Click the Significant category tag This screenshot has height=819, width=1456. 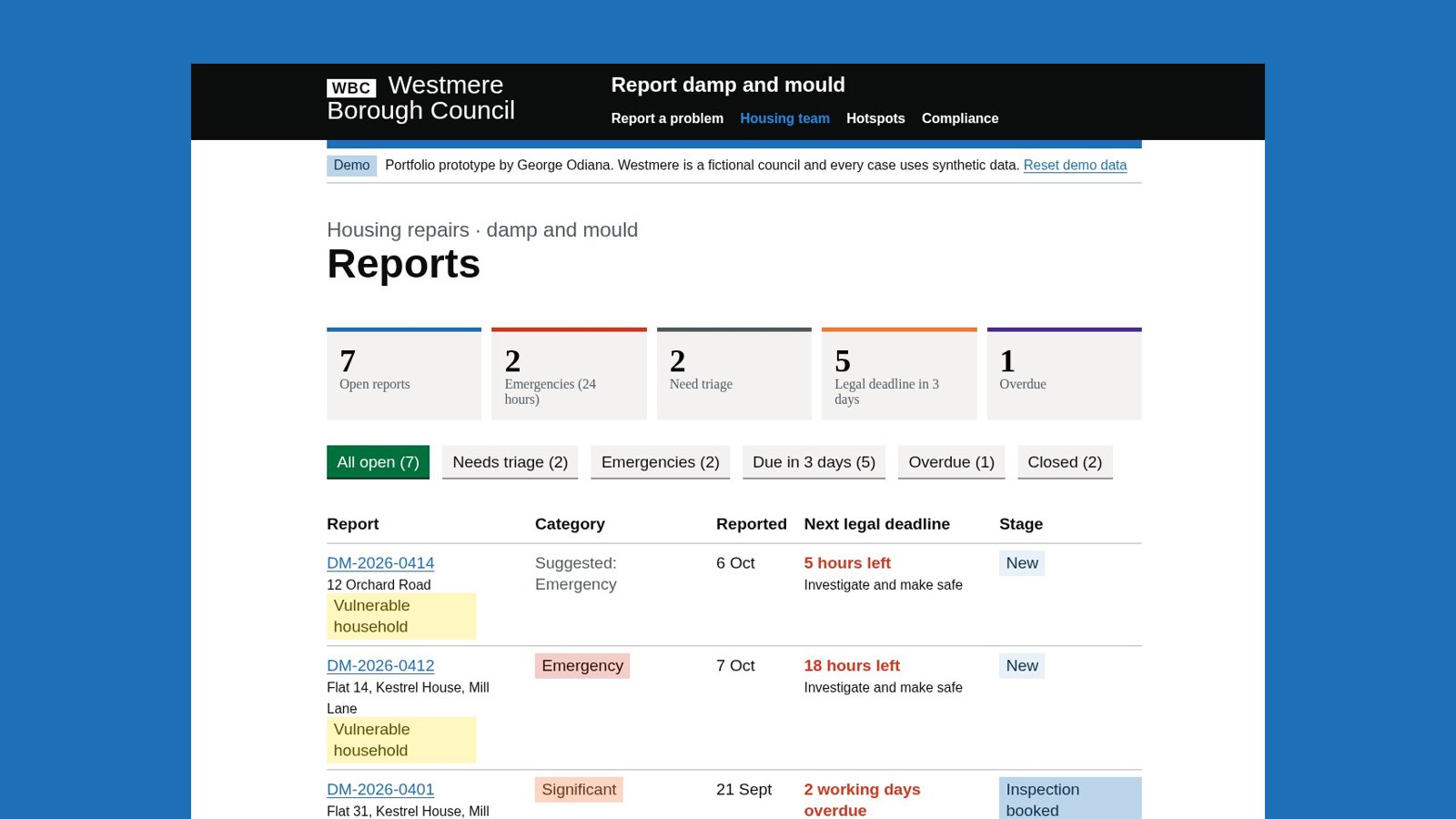[x=579, y=790]
